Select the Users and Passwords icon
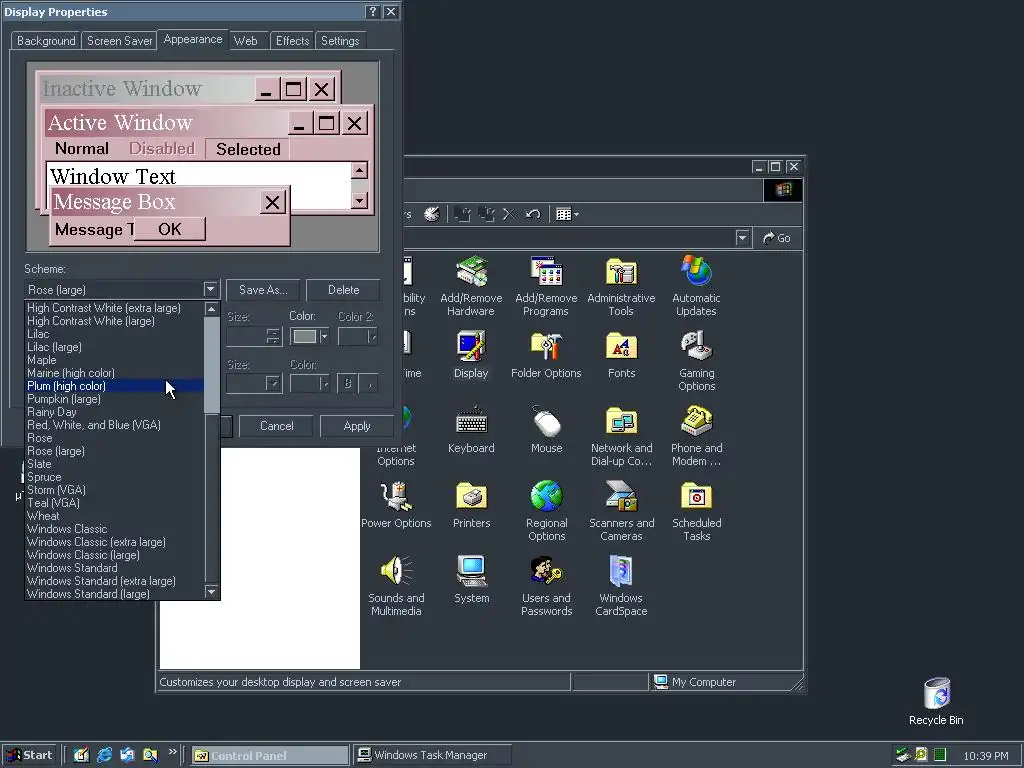Viewport: 1024px width, 768px height. (x=547, y=571)
